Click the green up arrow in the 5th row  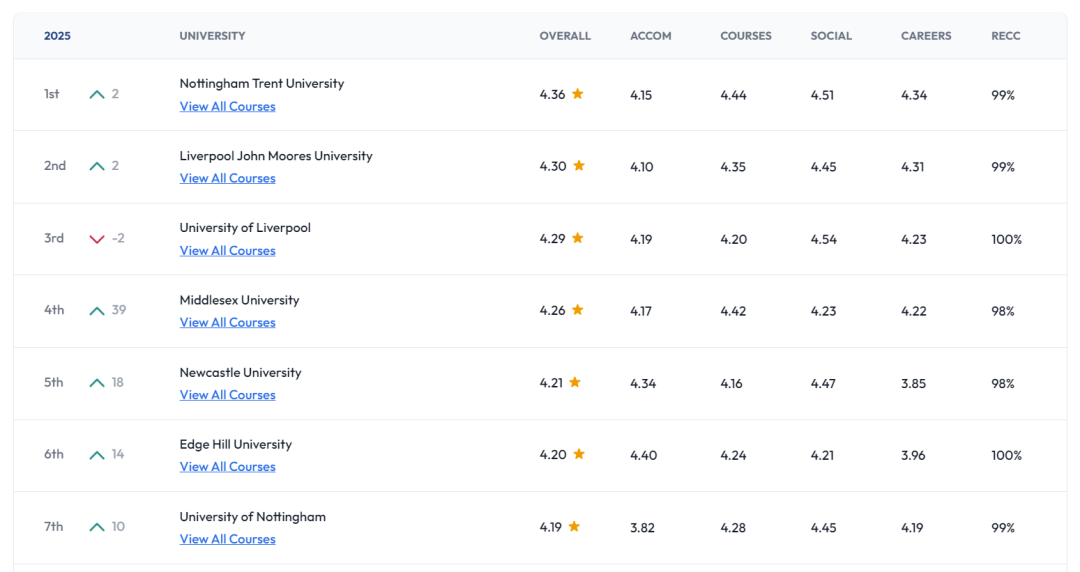(97, 382)
